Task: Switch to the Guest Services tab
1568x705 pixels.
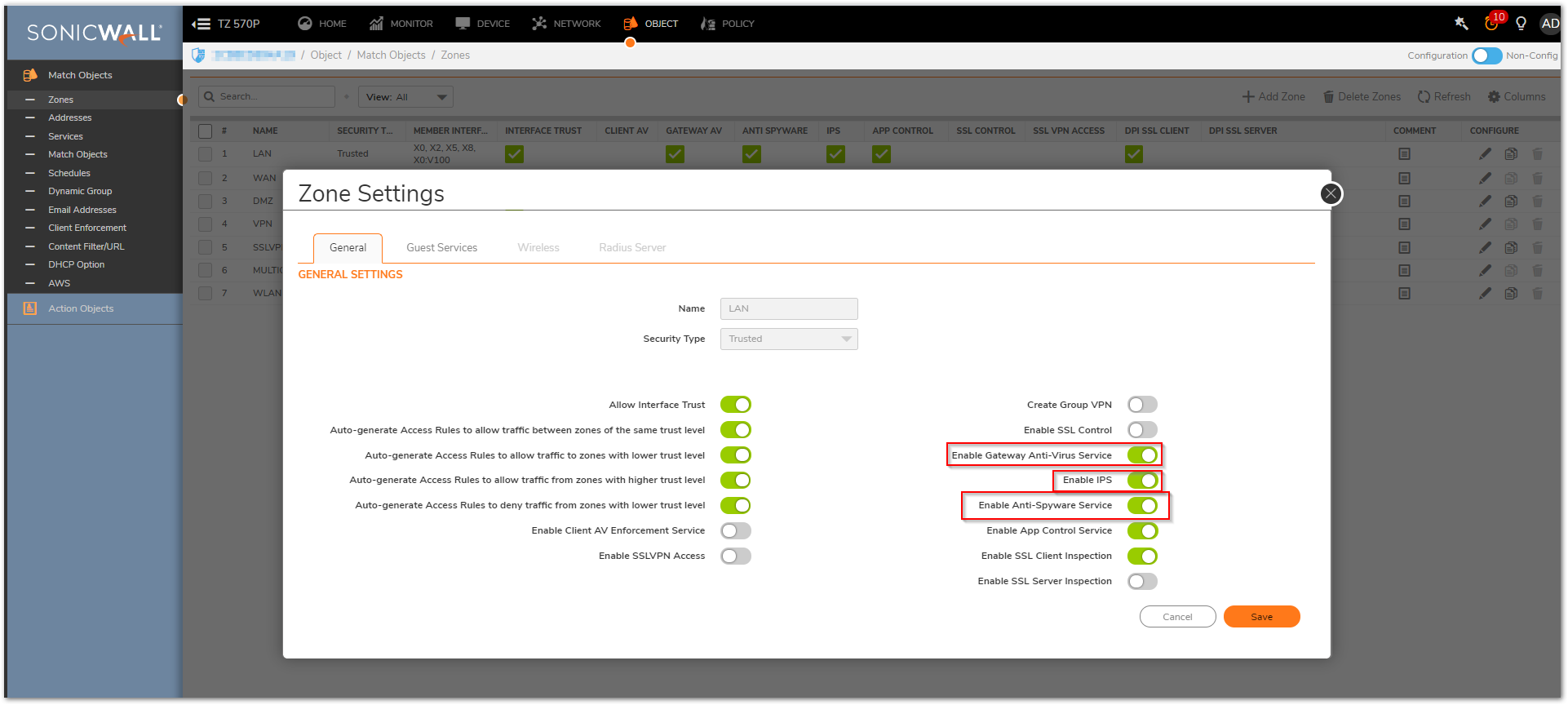Action: (441, 247)
